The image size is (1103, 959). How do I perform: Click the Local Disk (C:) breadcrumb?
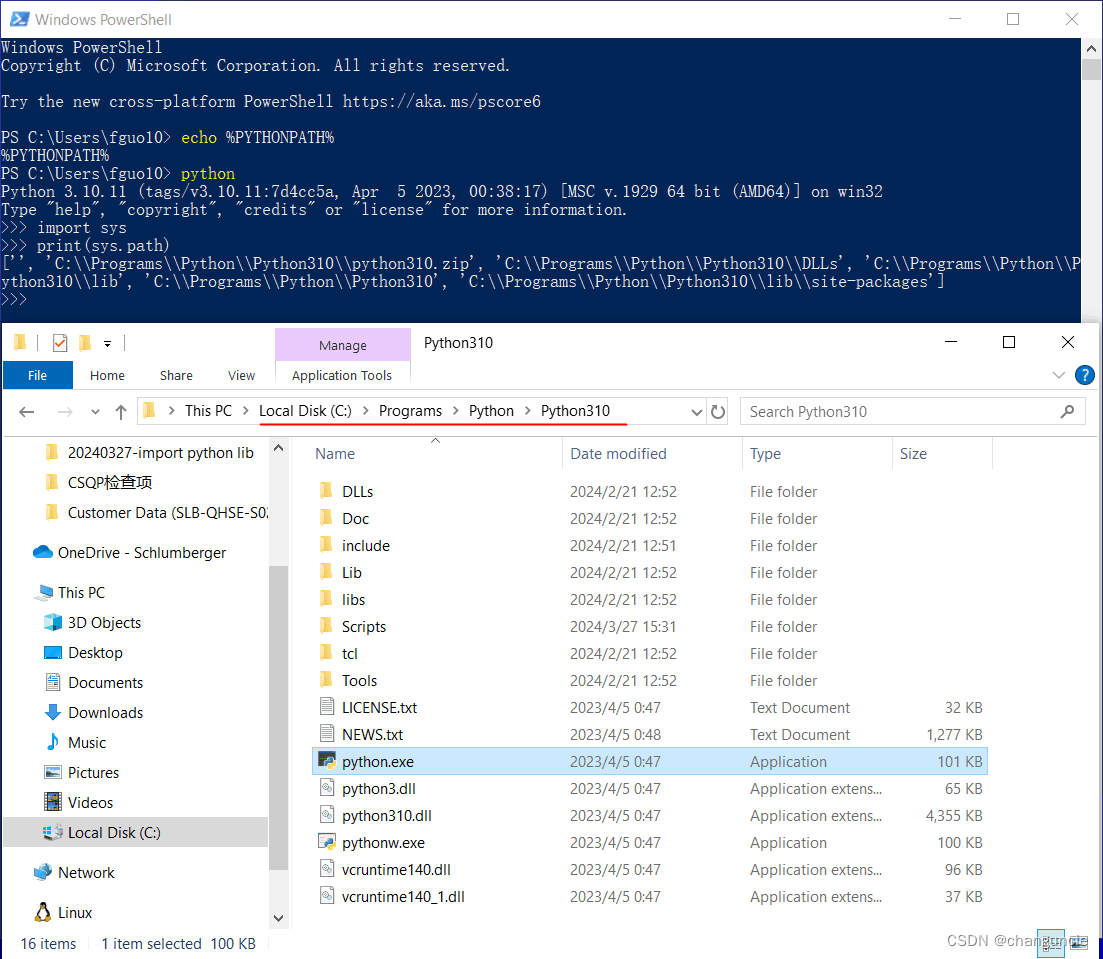[x=305, y=411]
